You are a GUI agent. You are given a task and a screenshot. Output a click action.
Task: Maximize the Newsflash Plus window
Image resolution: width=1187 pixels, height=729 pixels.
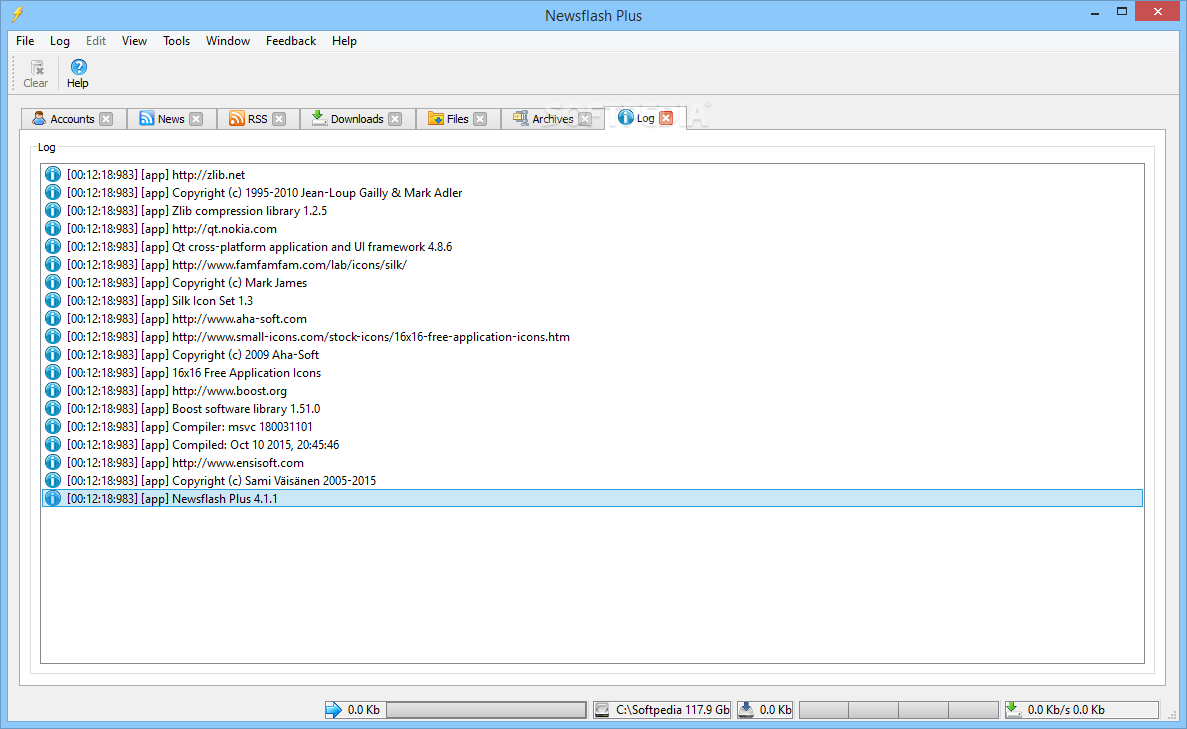click(1122, 12)
